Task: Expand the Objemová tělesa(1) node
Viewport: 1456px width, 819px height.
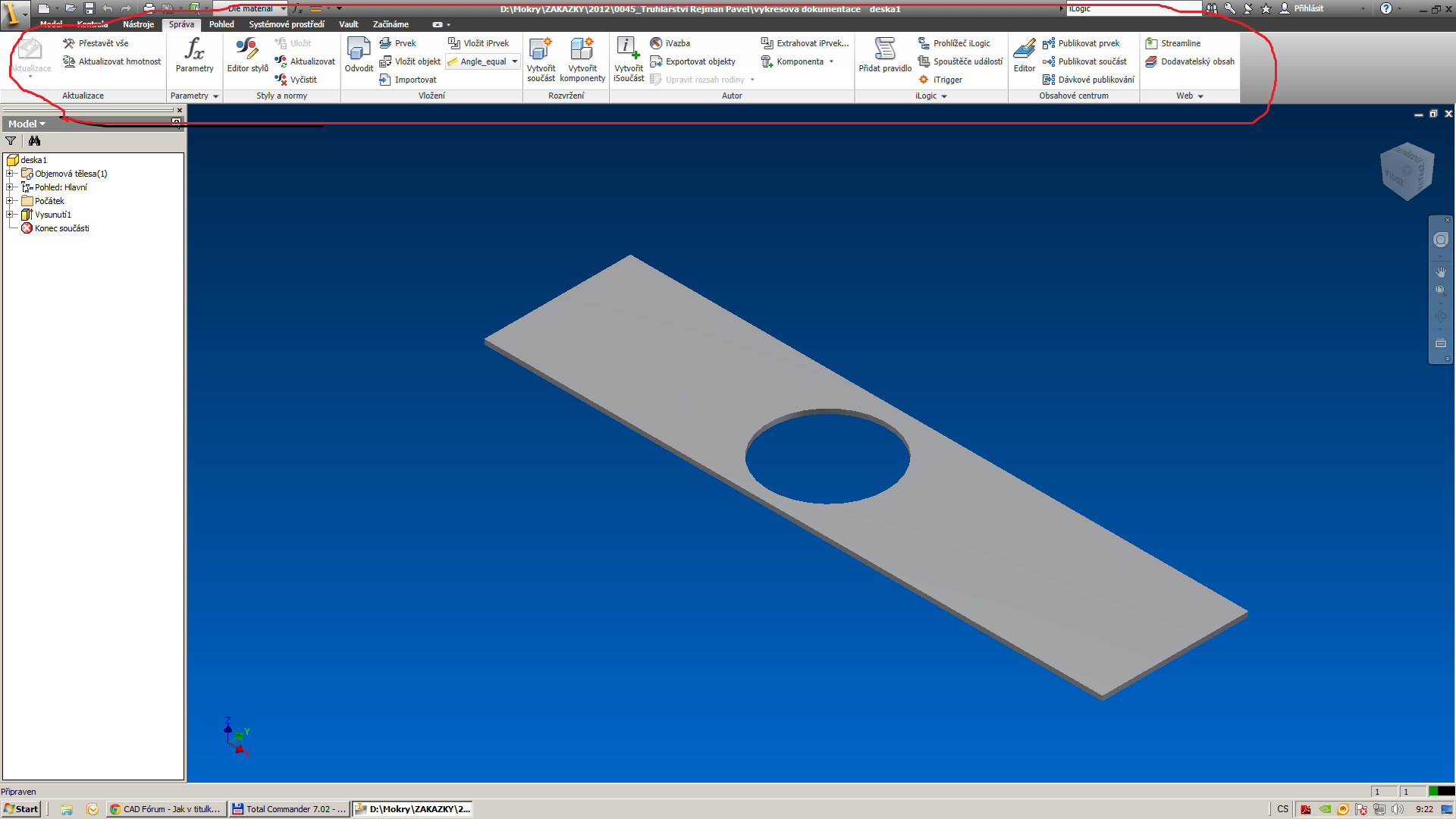Action: click(x=10, y=174)
